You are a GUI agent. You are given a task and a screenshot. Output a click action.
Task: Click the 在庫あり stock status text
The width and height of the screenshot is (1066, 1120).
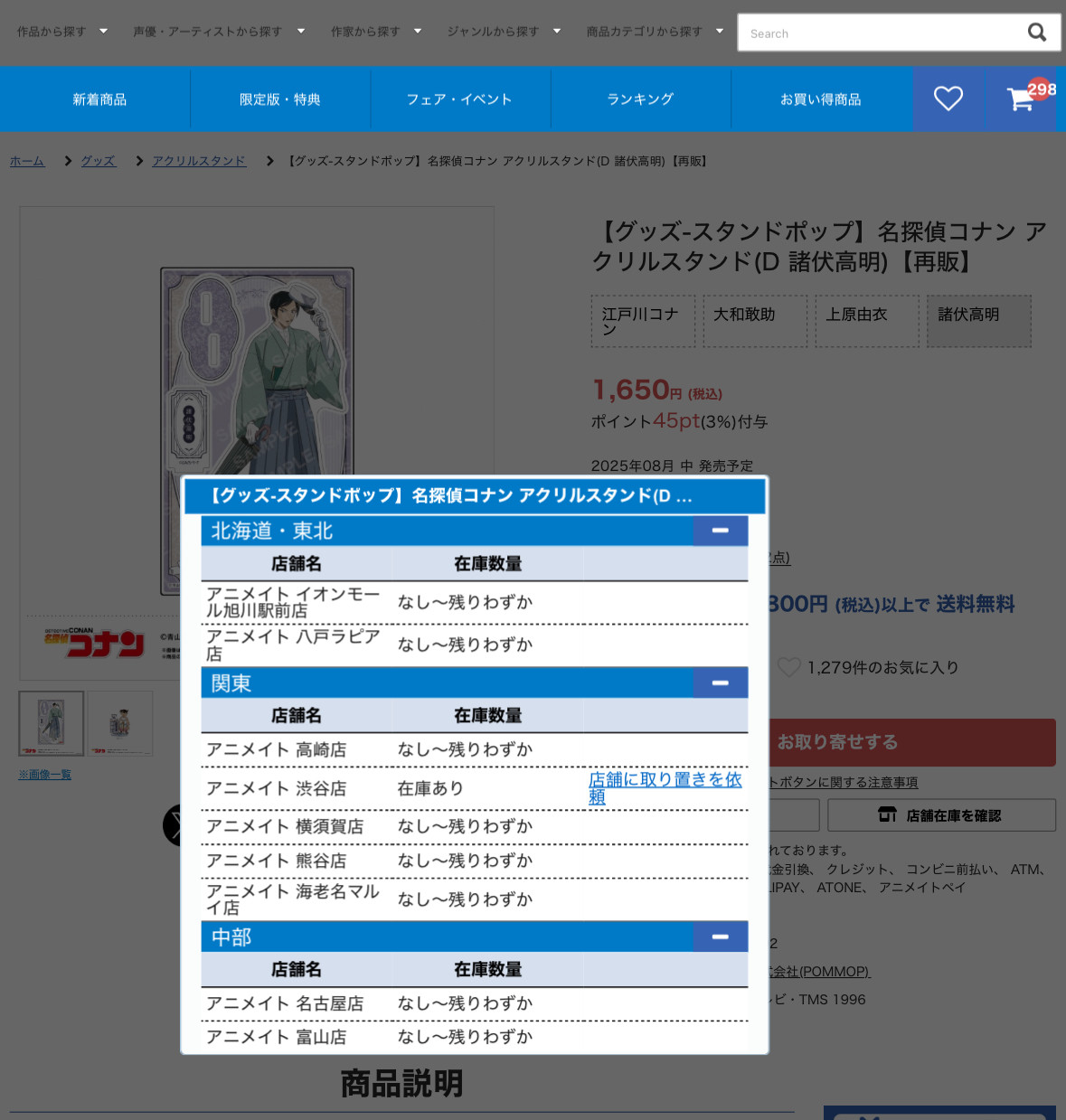click(x=430, y=788)
